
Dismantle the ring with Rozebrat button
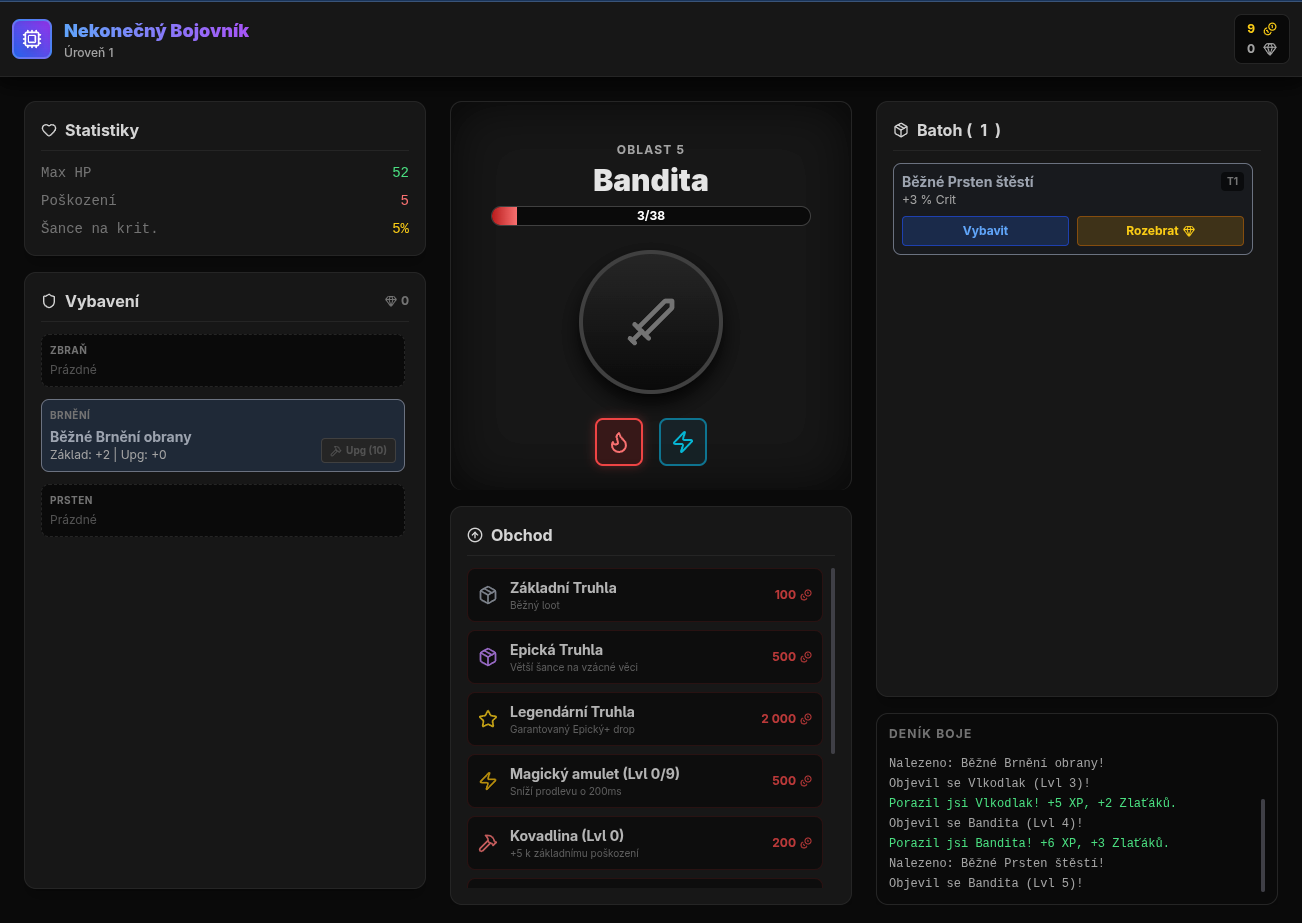(x=1160, y=231)
